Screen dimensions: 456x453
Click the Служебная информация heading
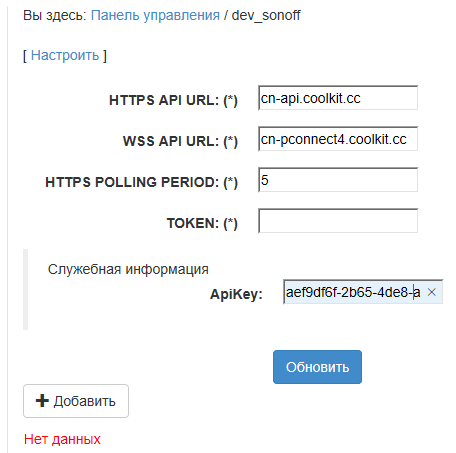[x=128, y=269]
